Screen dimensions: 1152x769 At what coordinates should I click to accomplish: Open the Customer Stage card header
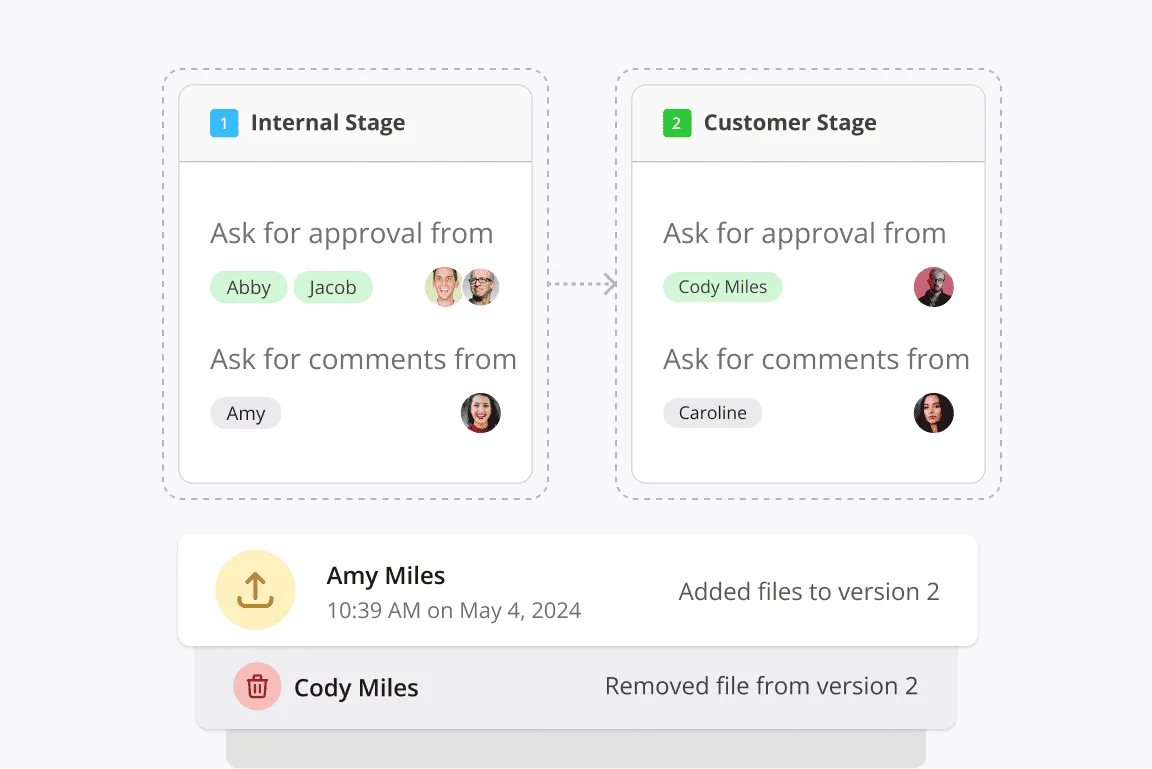click(x=790, y=122)
